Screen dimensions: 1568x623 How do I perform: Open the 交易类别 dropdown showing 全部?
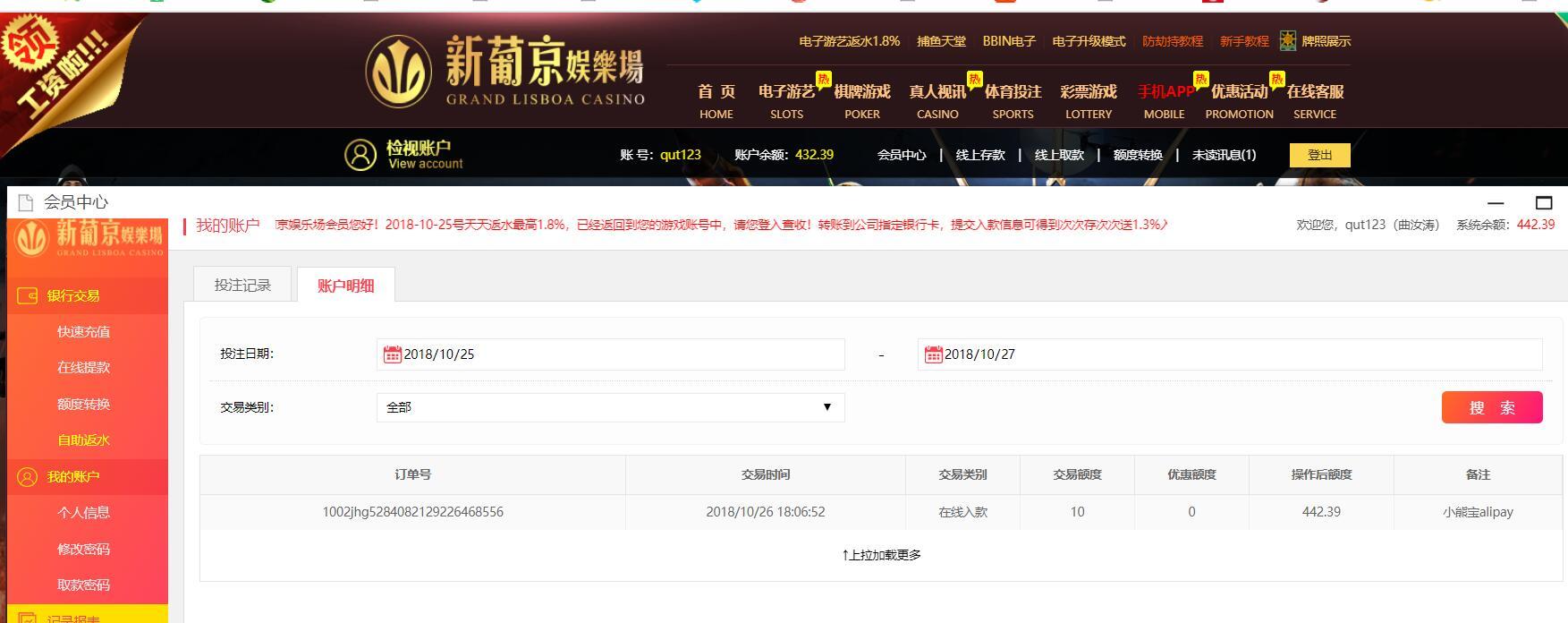610,407
